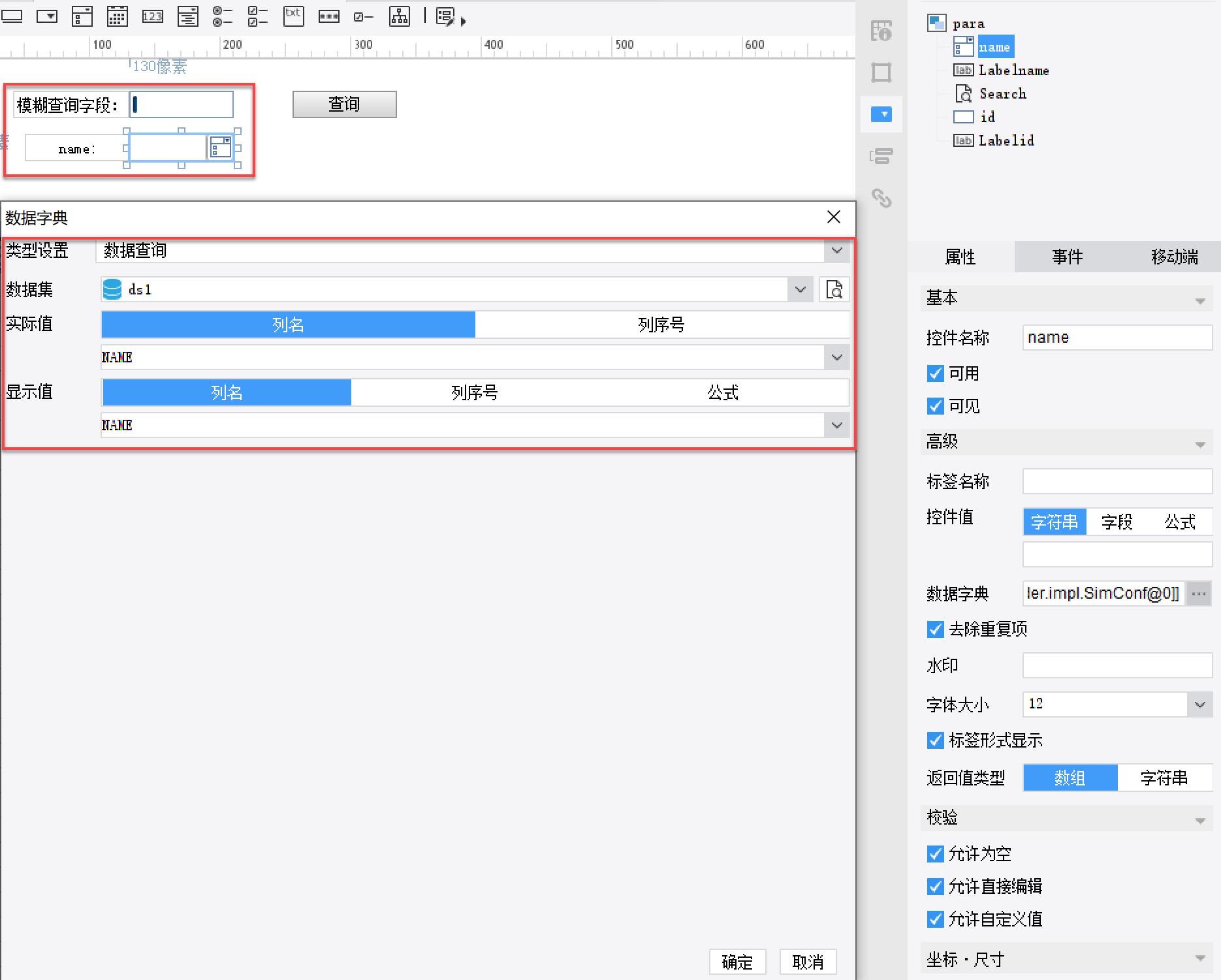This screenshot has height=980, width=1221.
Task: Open the 数据字典 ellipsis button
Action: coord(1199,593)
